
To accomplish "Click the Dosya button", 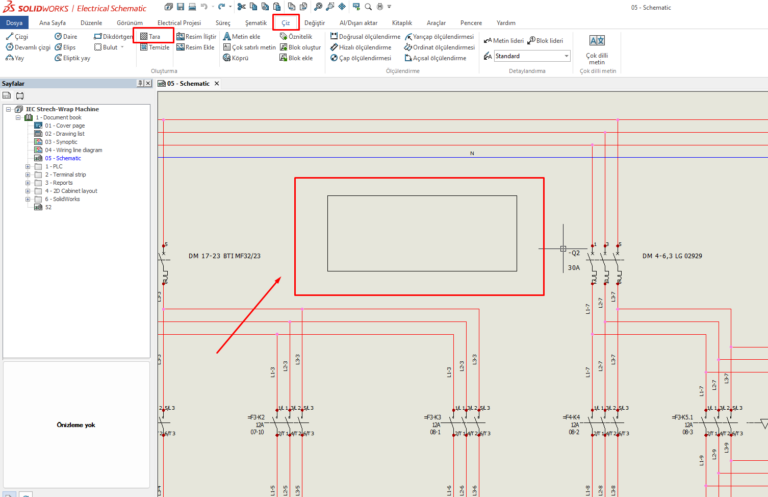I will (x=14, y=22).
